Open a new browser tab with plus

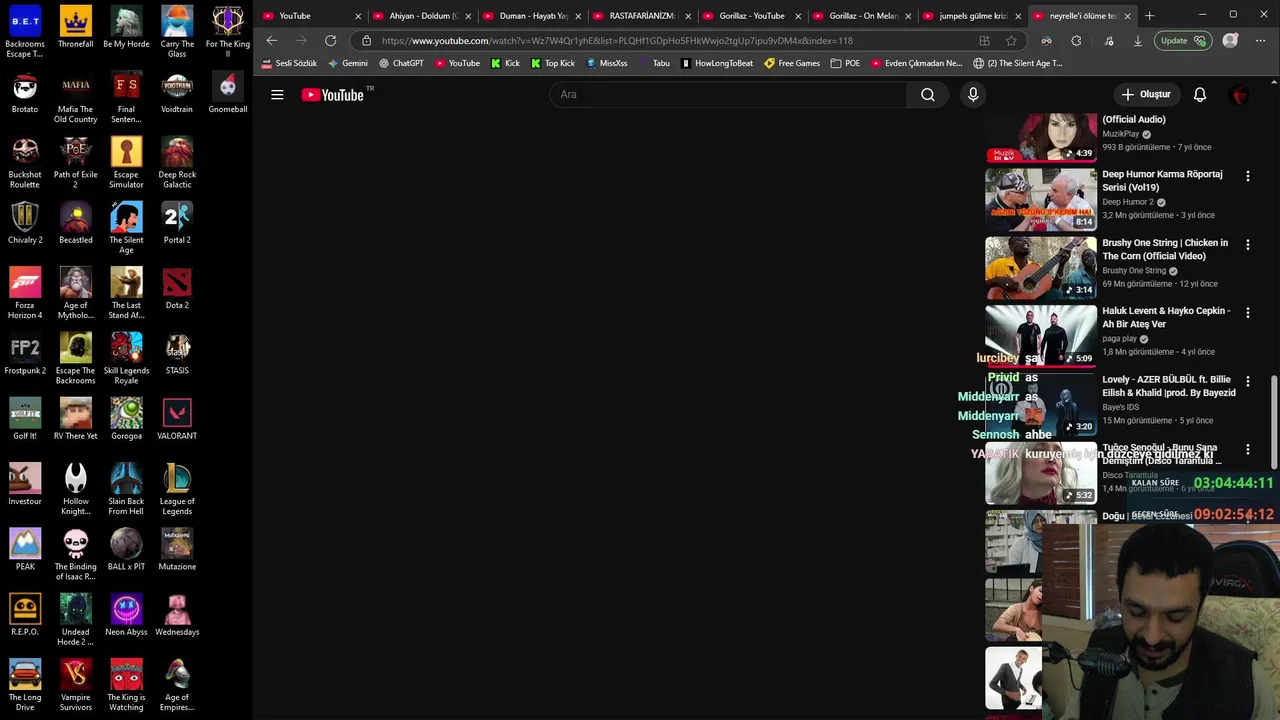coord(1149,16)
